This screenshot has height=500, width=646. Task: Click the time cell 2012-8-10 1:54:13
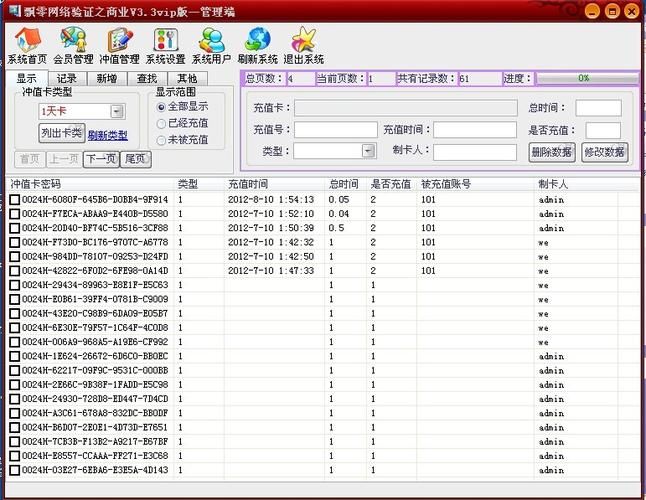(x=271, y=200)
